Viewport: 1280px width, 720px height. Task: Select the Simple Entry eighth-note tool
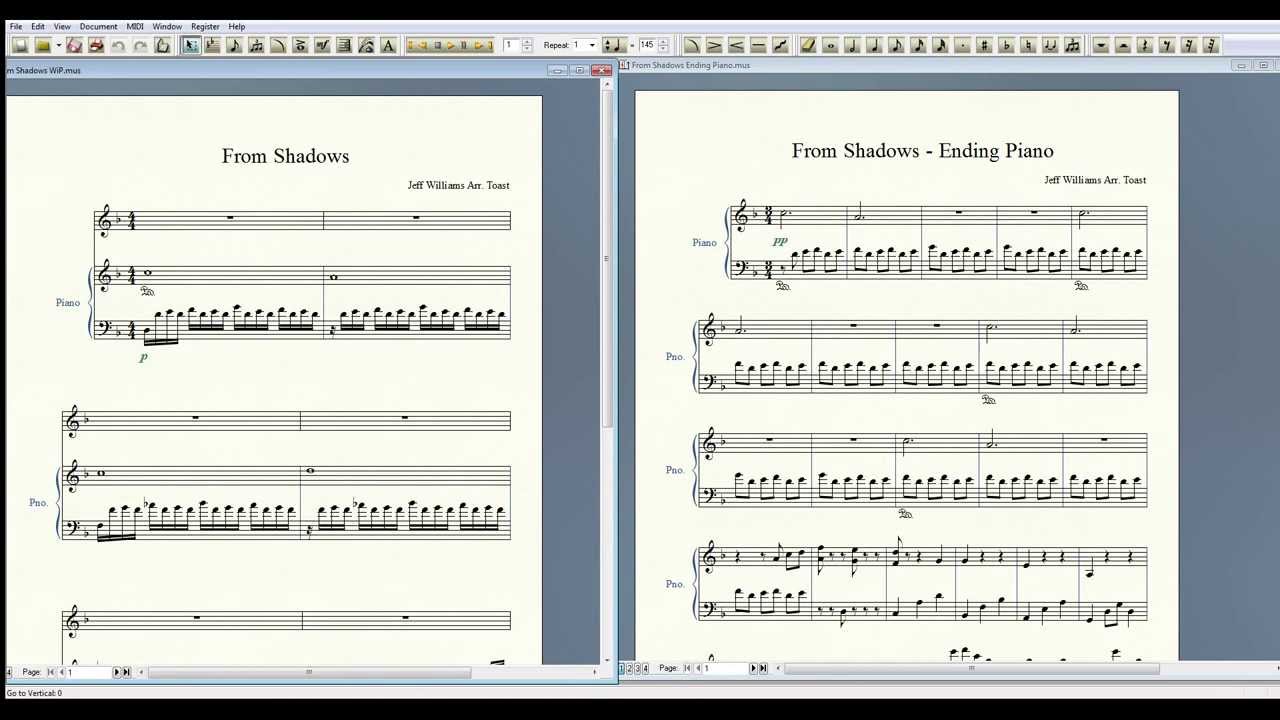point(234,45)
